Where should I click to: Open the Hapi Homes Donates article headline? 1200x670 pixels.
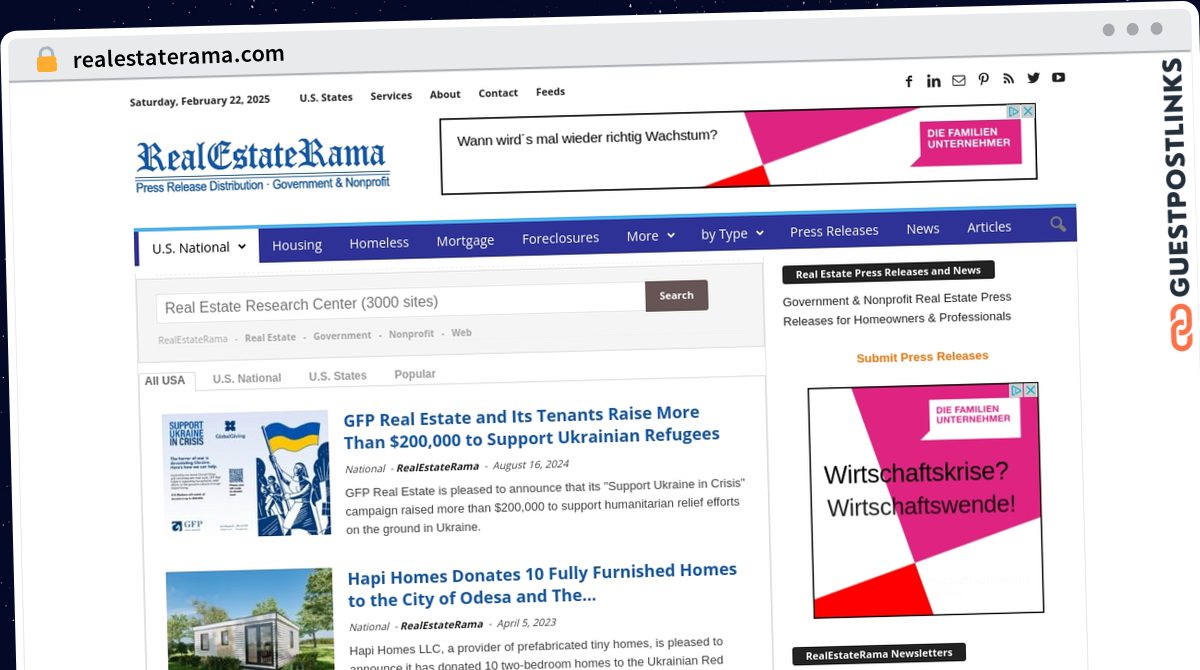coord(542,585)
